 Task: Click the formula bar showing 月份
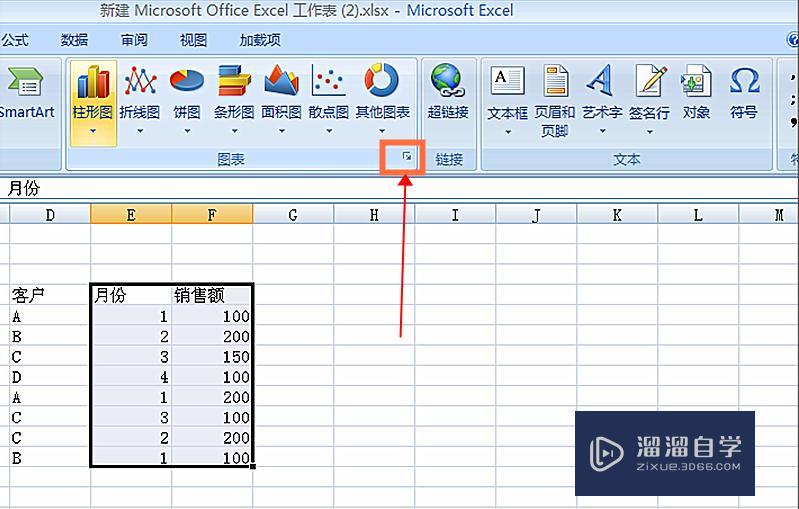click(x=399, y=189)
